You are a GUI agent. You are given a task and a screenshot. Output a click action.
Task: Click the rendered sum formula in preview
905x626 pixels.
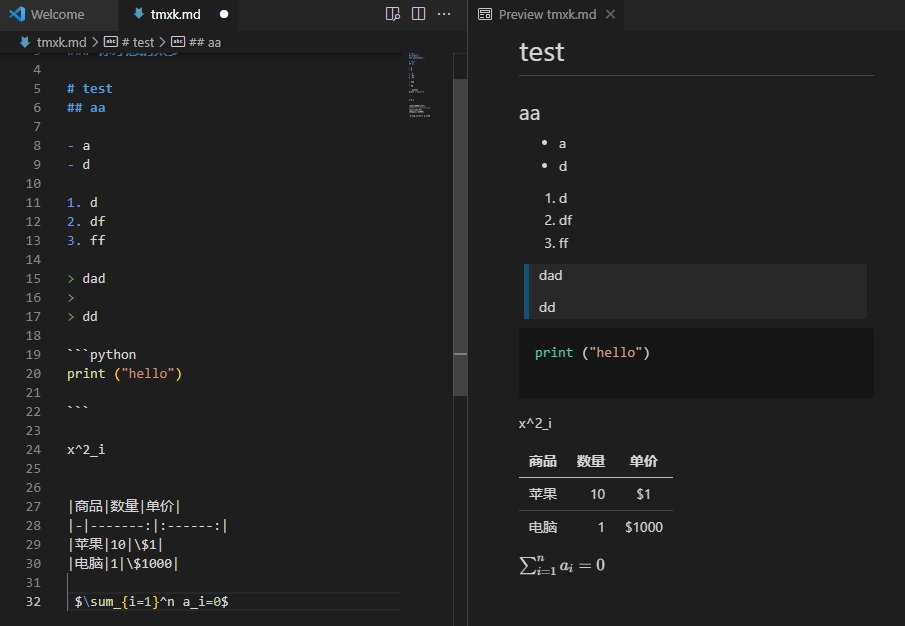click(562, 565)
